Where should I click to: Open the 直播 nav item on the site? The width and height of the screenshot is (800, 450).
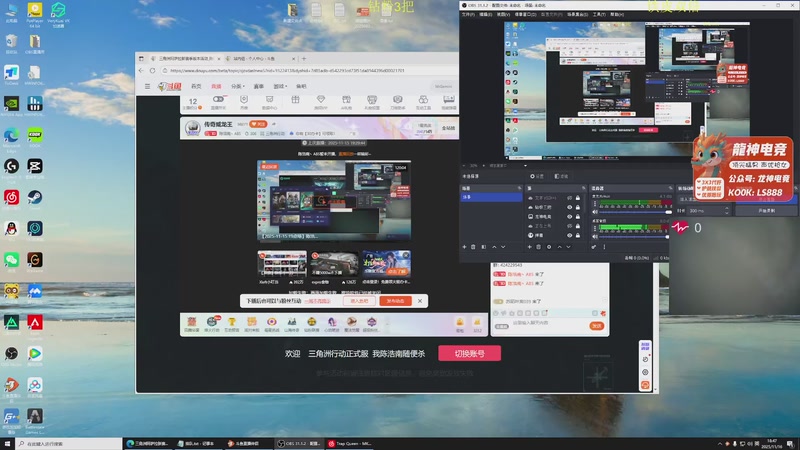(216, 86)
